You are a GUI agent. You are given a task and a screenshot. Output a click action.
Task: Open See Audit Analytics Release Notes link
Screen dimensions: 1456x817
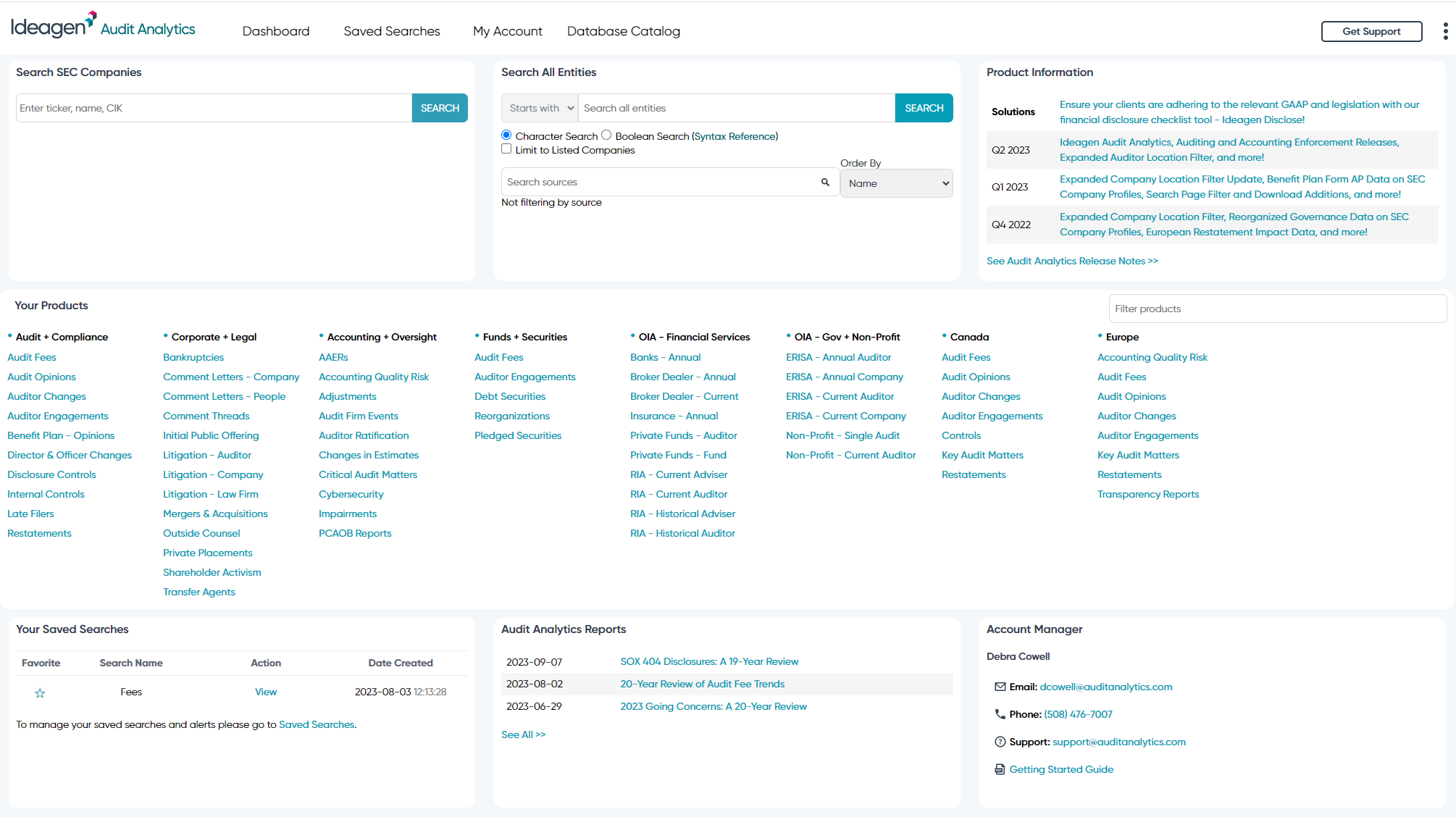coord(1072,261)
